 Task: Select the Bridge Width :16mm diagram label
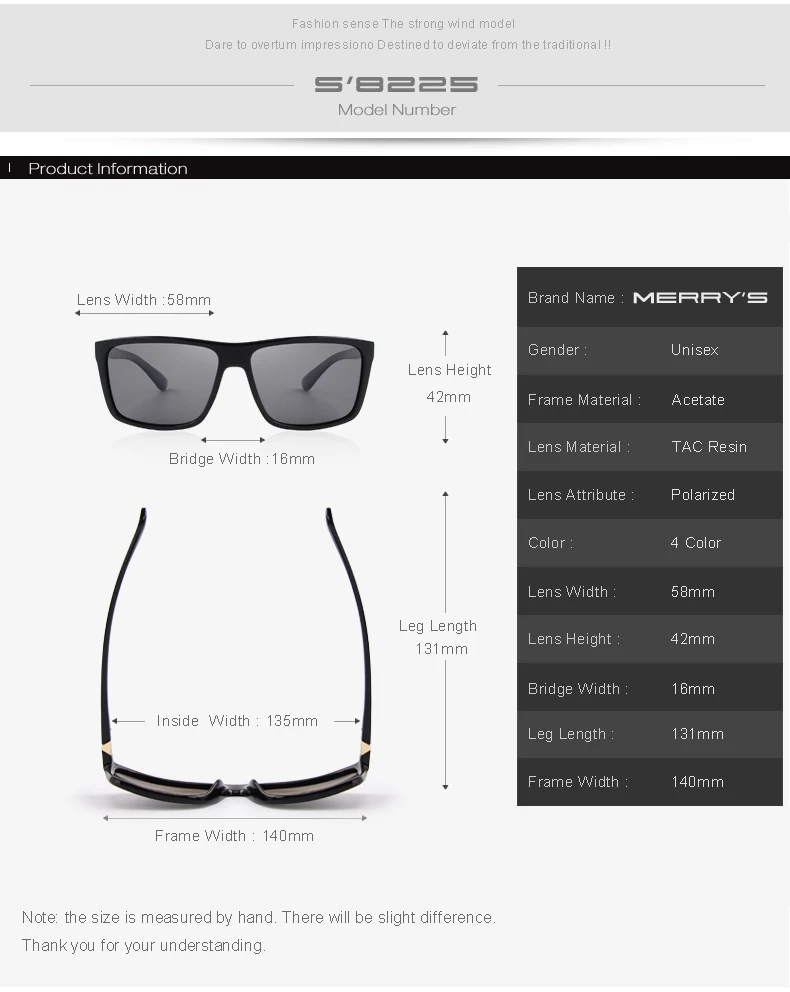(242, 459)
